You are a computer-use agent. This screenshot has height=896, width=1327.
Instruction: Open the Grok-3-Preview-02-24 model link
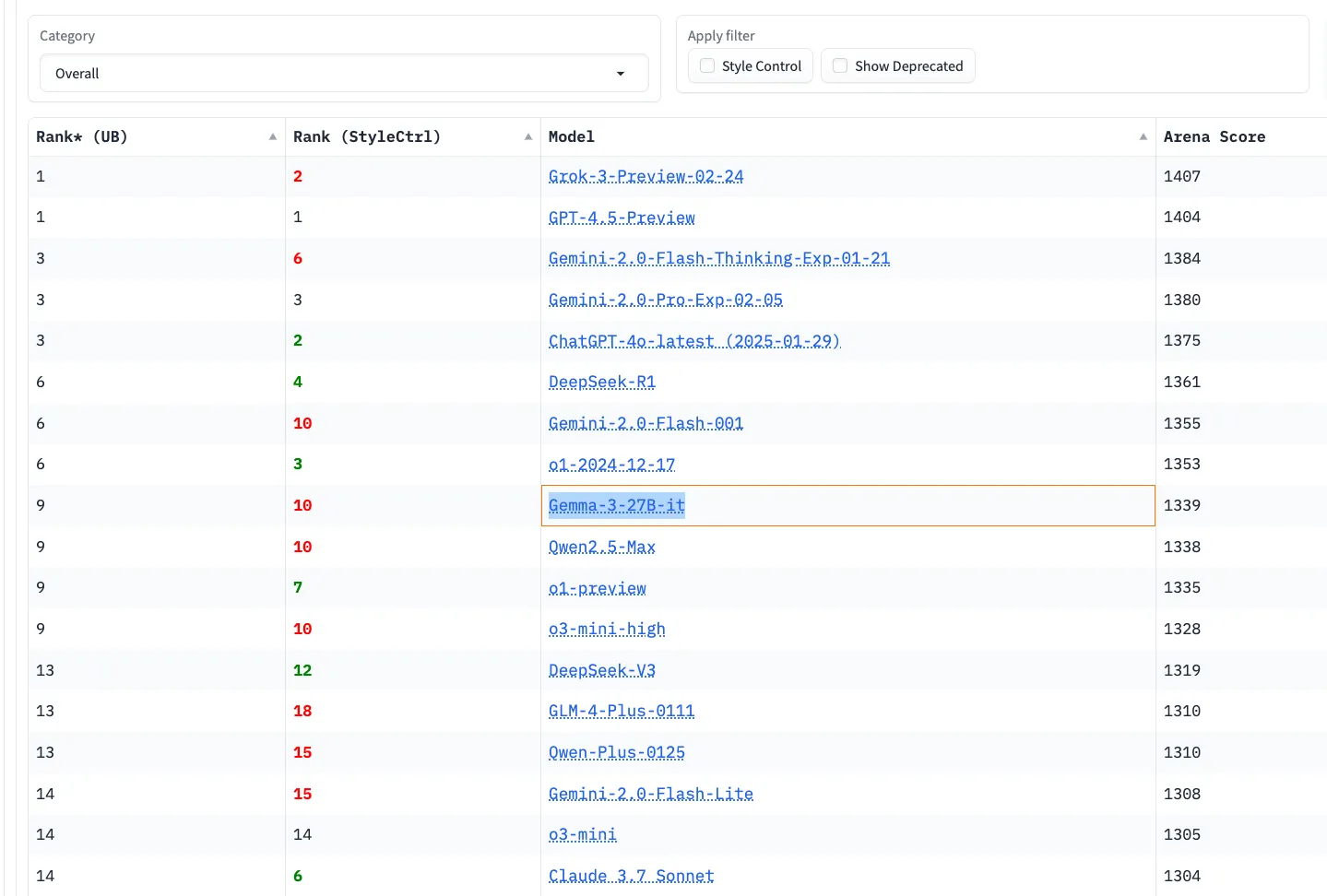coord(646,176)
